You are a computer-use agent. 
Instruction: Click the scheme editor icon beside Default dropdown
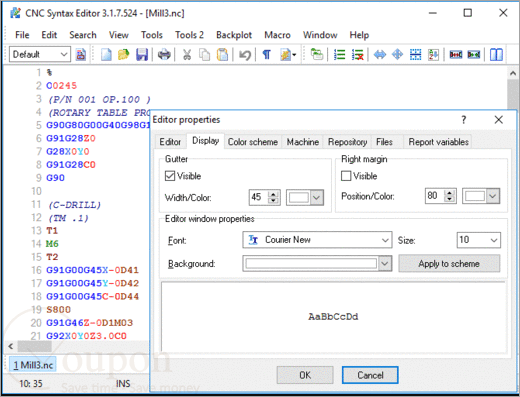pyautogui.click(x=81, y=54)
